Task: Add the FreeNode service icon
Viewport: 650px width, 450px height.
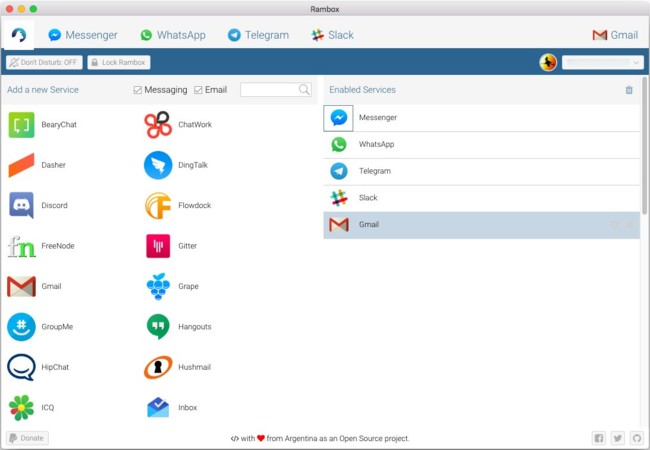Action: pyautogui.click(x=22, y=246)
